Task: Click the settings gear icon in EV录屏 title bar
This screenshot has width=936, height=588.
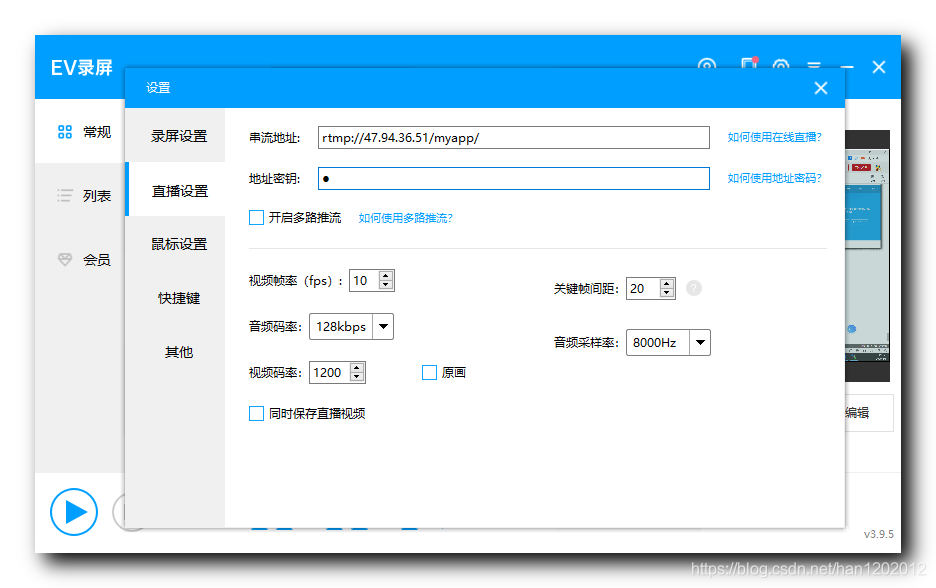Action: click(x=781, y=64)
